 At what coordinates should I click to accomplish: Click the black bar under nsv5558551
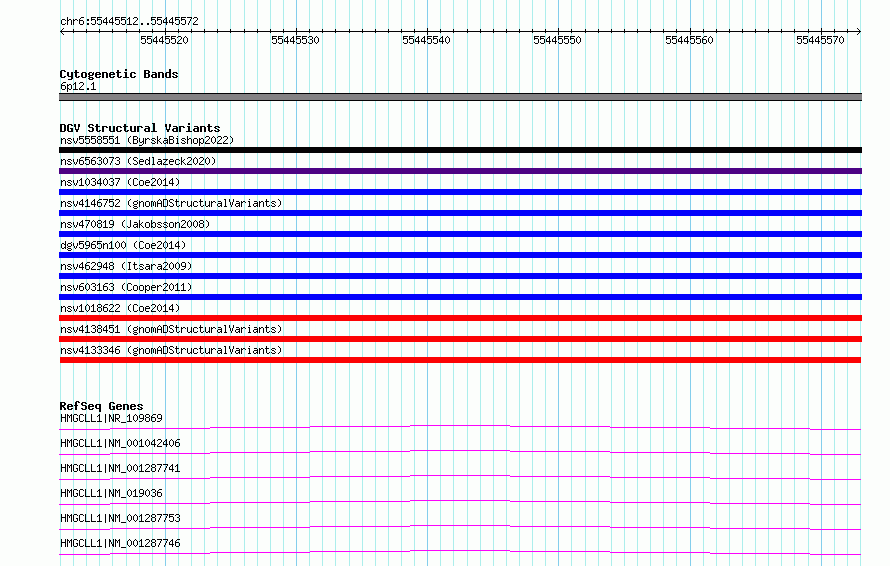pyautogui.click(x=460, y=150)
